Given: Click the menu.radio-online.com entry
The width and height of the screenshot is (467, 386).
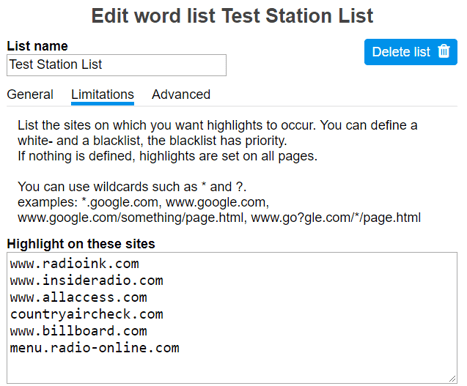Looking at the screenshot, I should pos(95,348).
